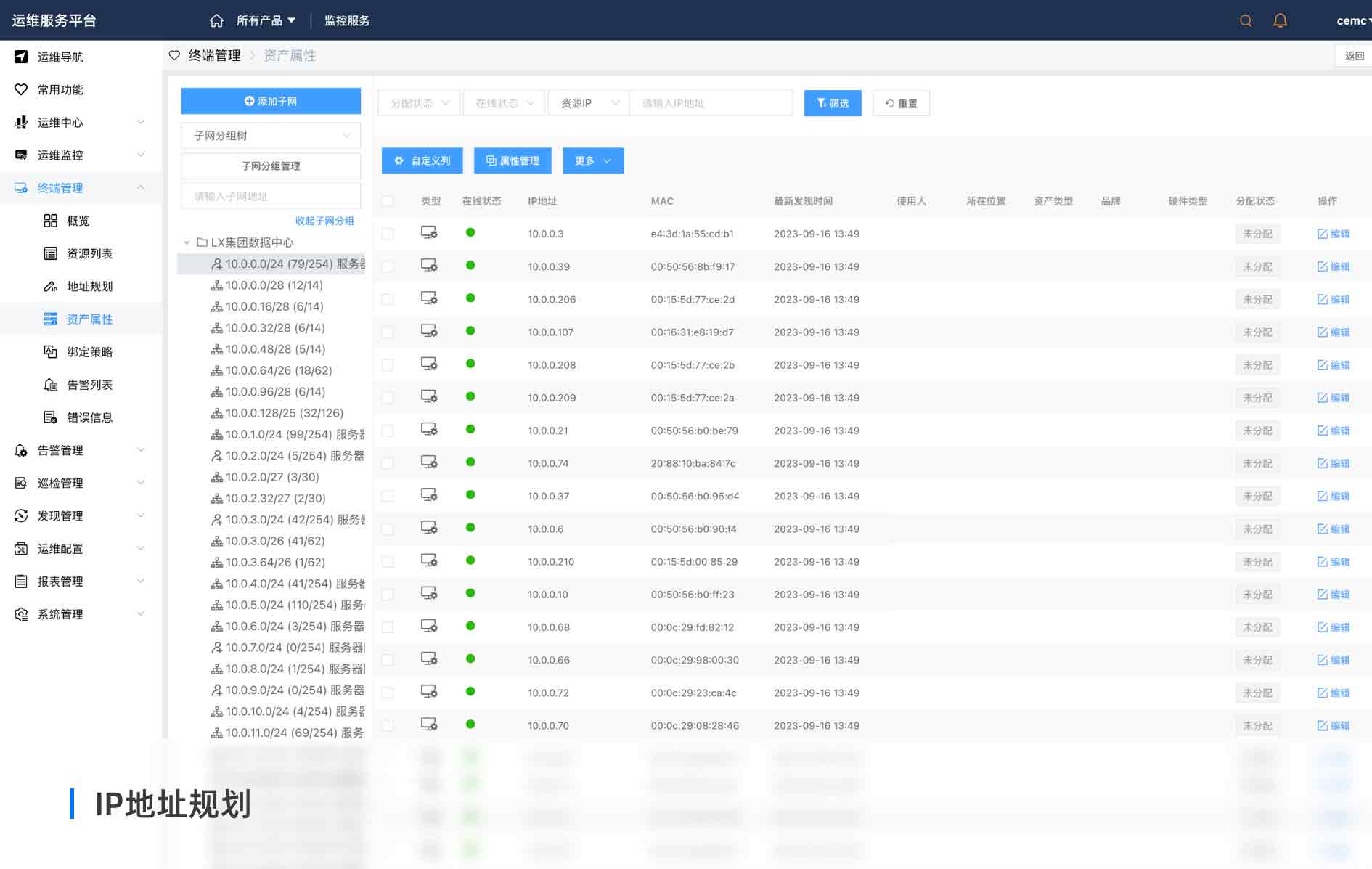The height and width of the screenshot is (869, 1372).
Task: Check the row for 10.0.0.21
Action: tap(388, 431)
